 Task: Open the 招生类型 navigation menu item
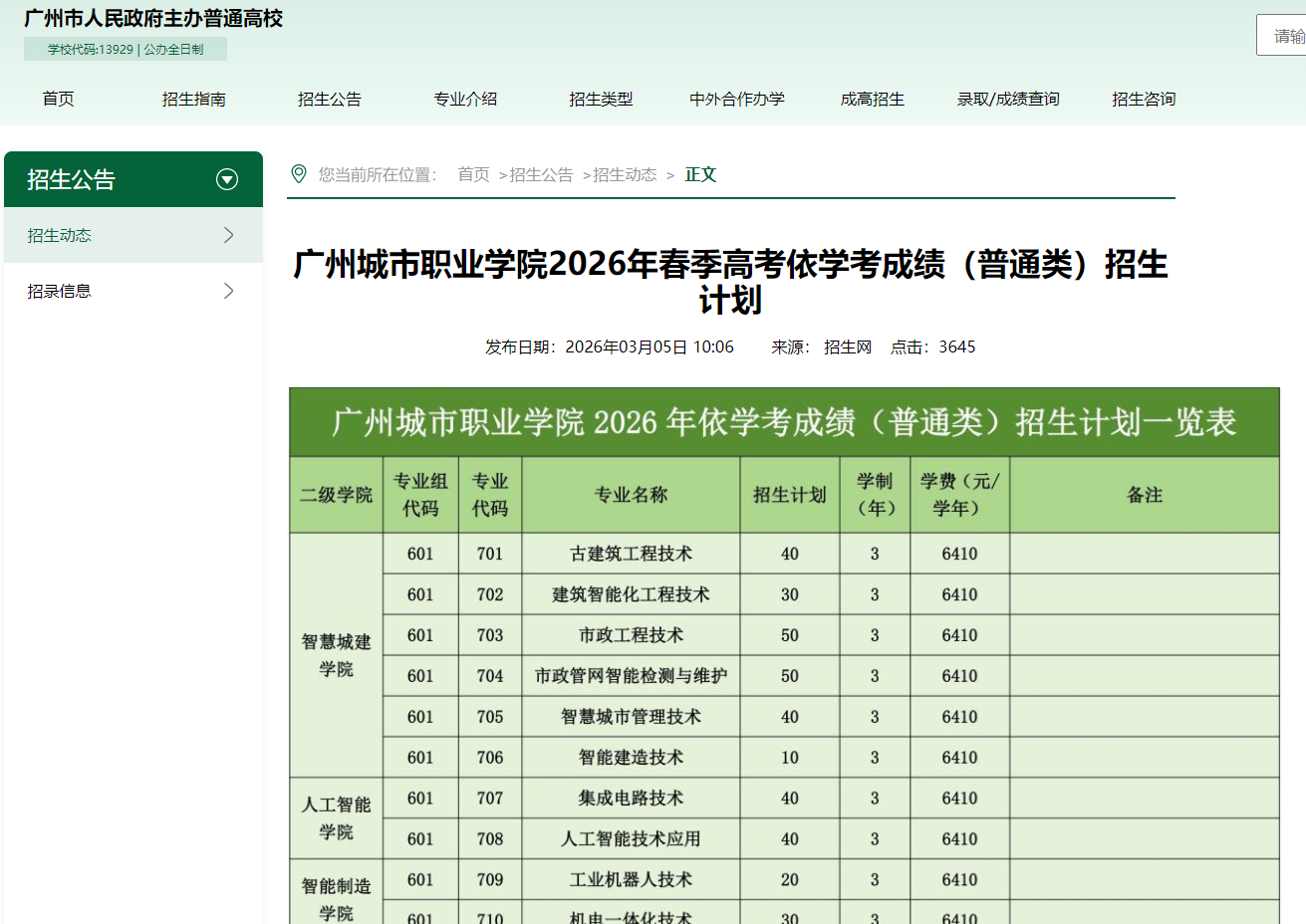[x=602, y=99]
